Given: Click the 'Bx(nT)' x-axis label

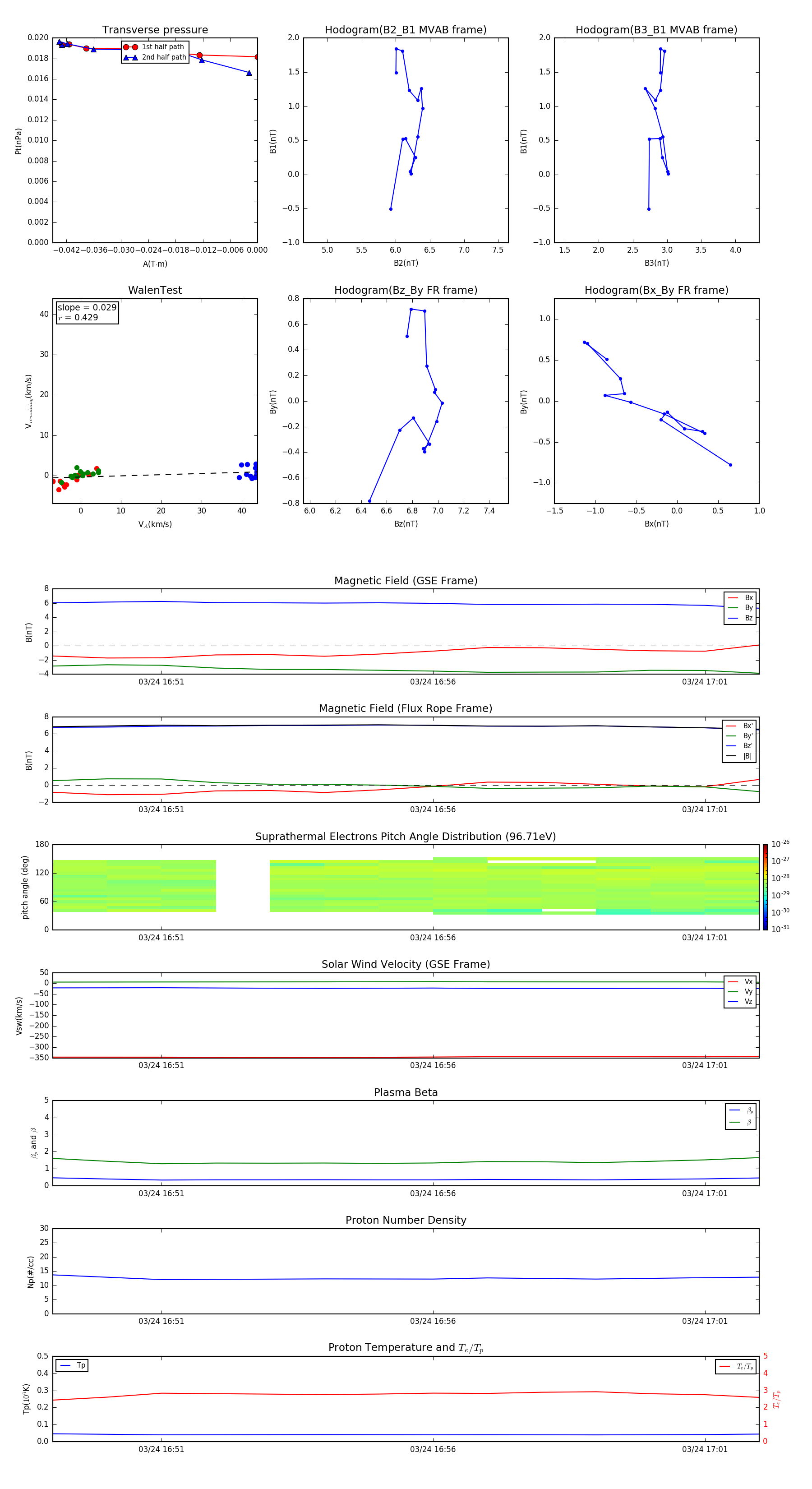Looking at the screenshot, I should coord(656,524).
